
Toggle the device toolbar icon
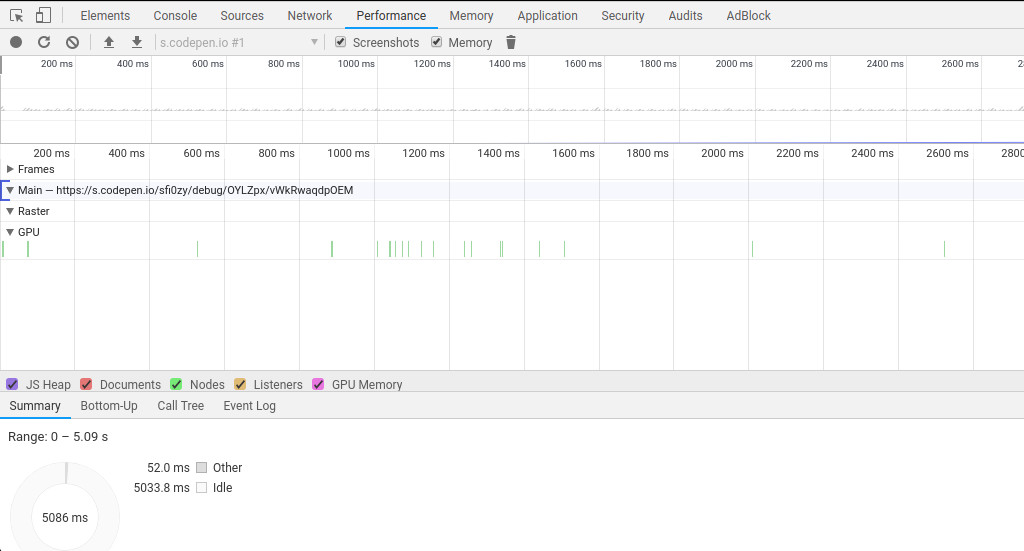click(43, 15)
